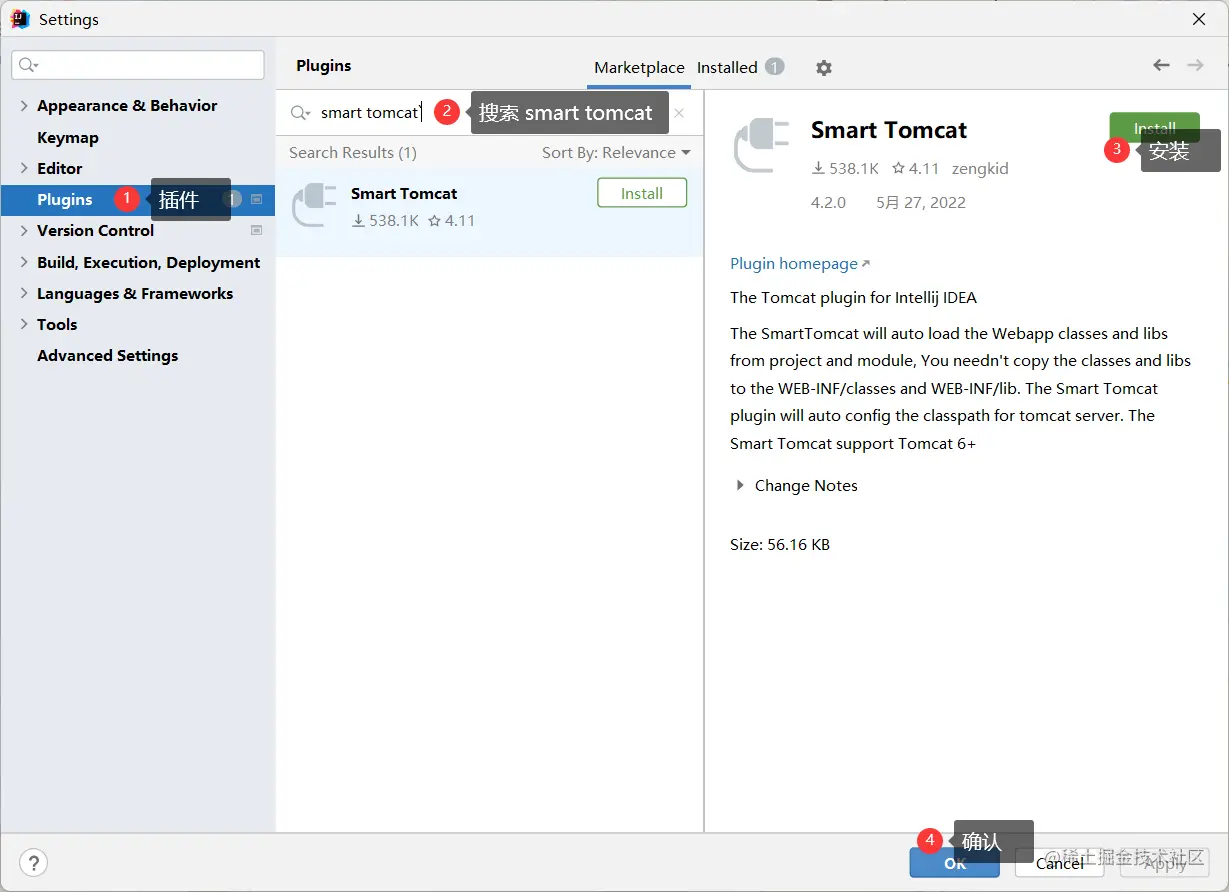Expand Languages & Frameworks node

pos(24,293)
